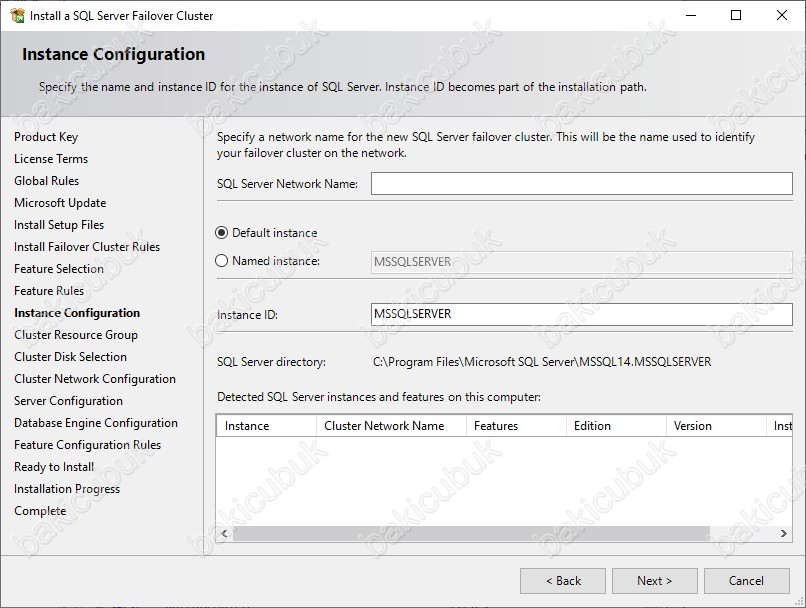Select the License Terms step

click(51, 159)
